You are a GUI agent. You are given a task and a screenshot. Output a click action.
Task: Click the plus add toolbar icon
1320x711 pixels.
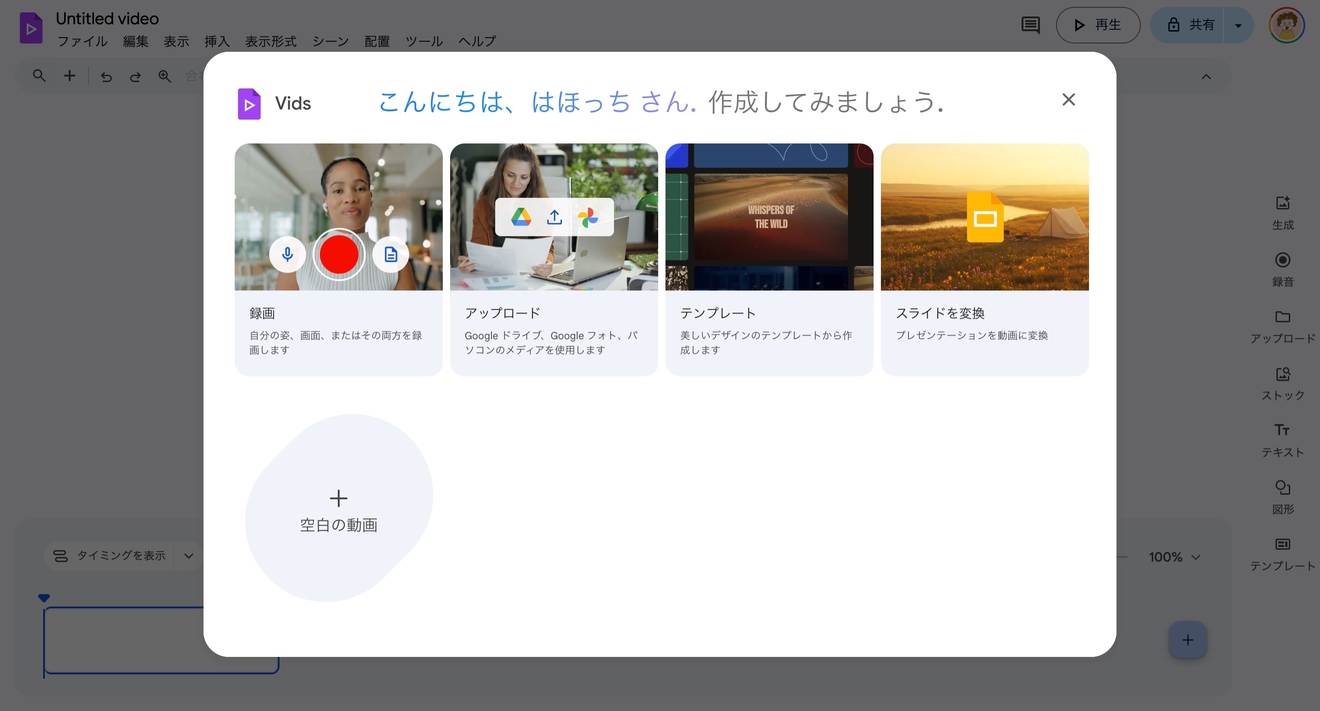coord(69,76)
